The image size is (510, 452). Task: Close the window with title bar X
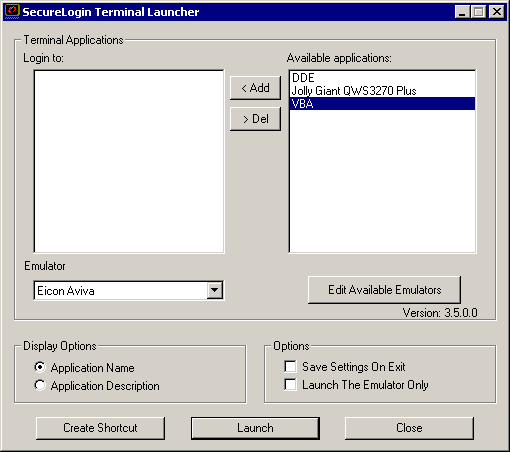point(497,12)
